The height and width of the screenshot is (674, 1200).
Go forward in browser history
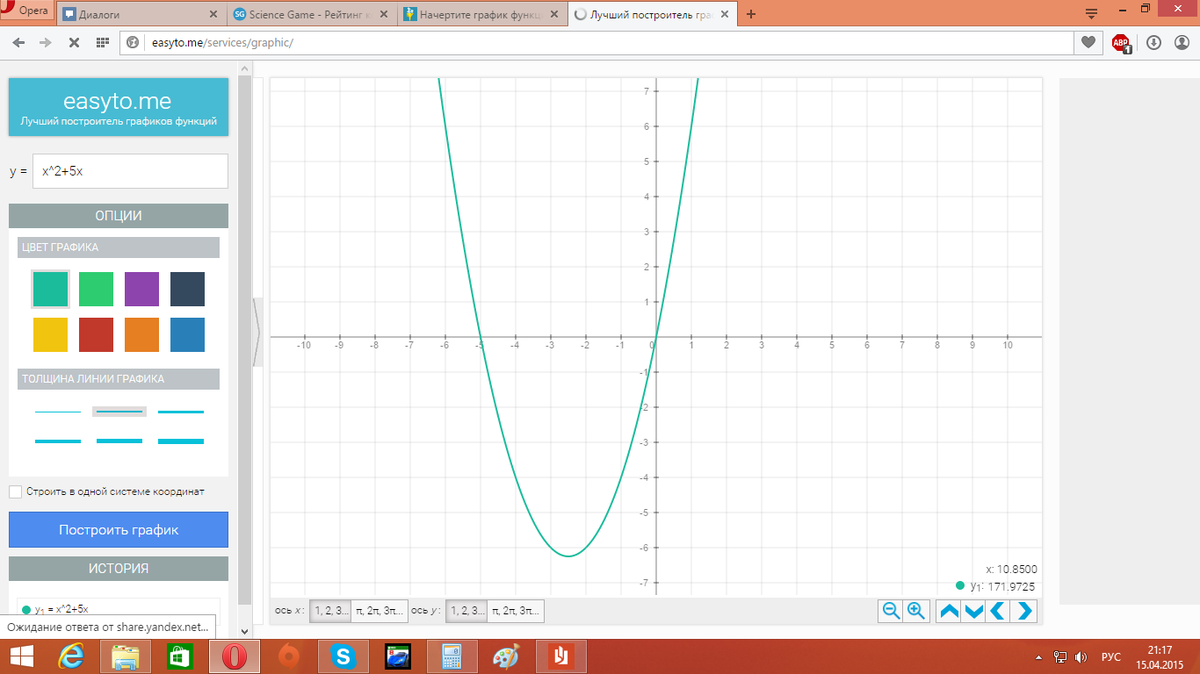[x=45, y=43]
